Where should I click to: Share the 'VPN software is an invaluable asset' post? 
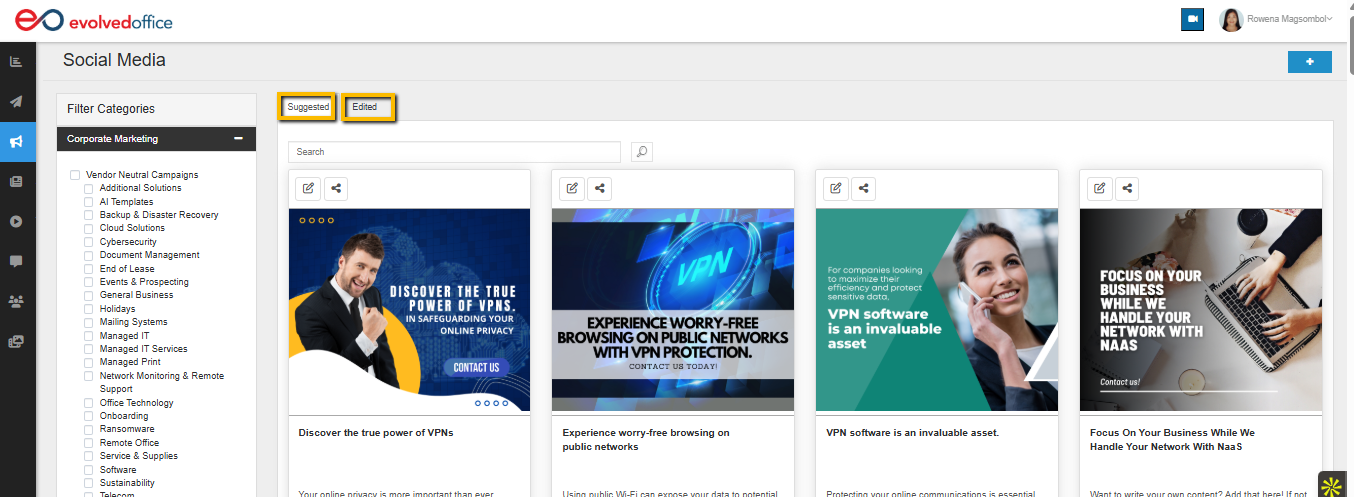click(x=862, y=187)
